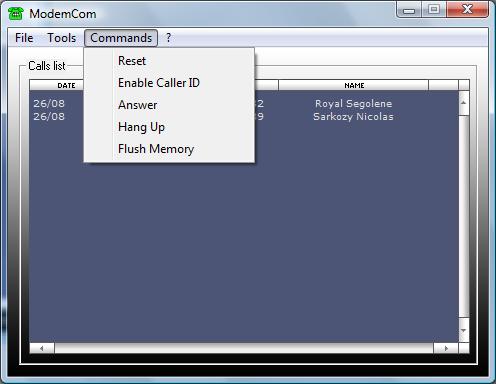Close the open Commands menu
This screenshot has width=496, height=384.
pyautogui.click(x=121, y=38)
